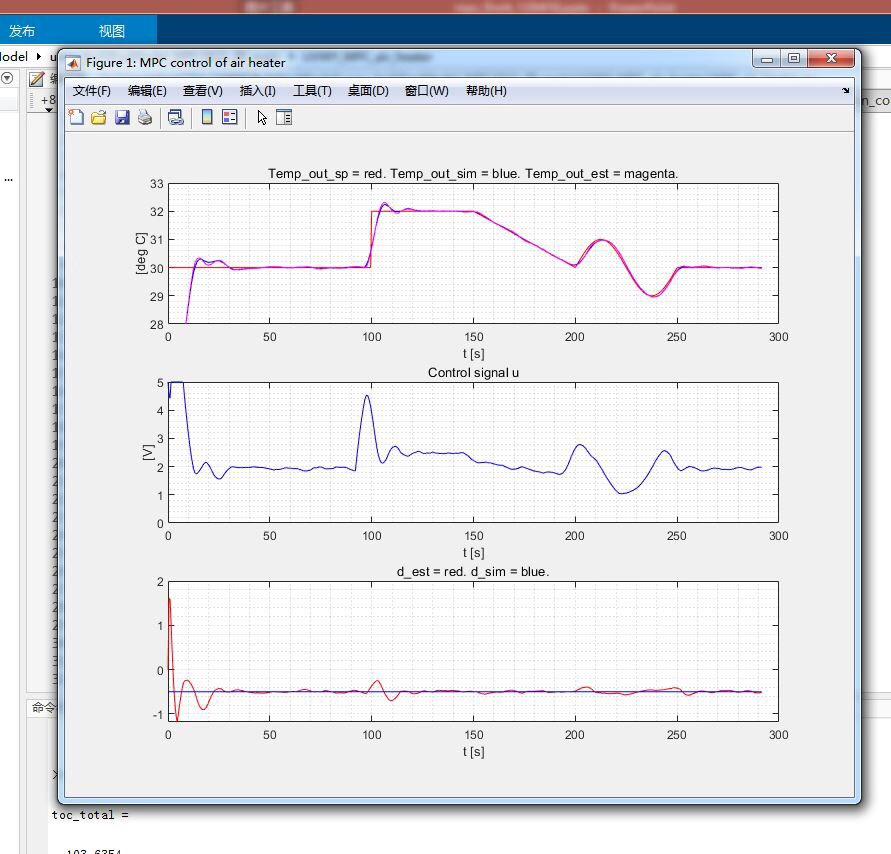Close the Figure 1 window
This screenshot has height=854, width=891.
click(831, 59)
